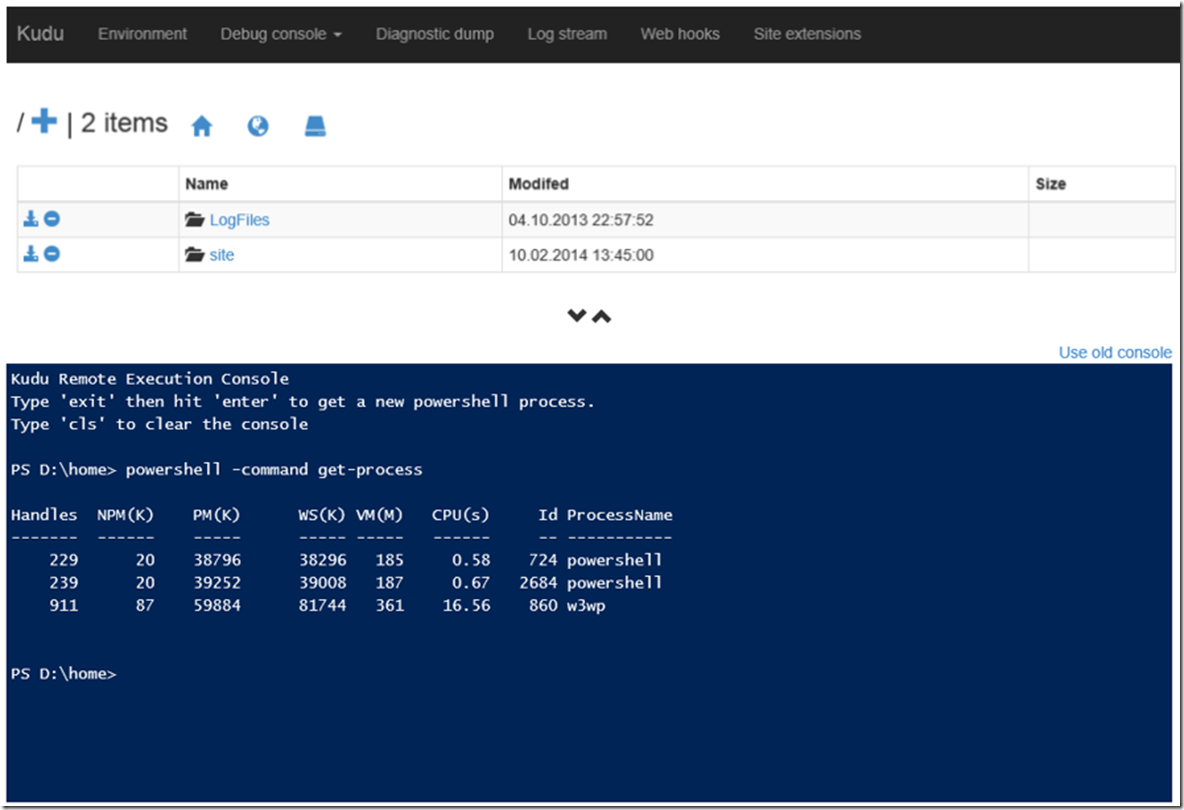
Task: Open site root via globe icon
Action: point(257,125)
